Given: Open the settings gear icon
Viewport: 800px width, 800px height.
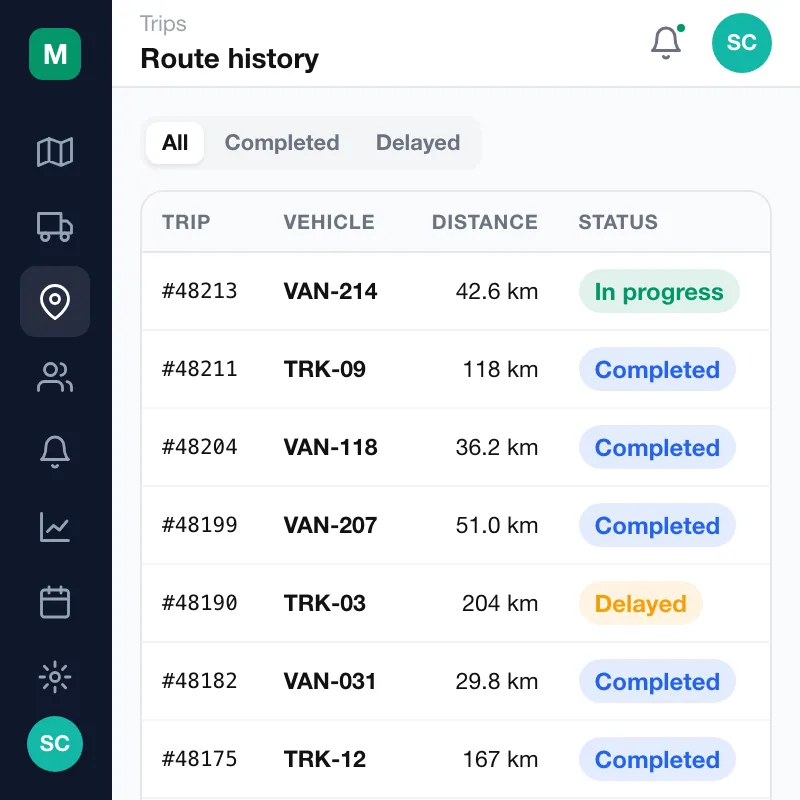Looking at the screenshot, I should tap(55, 677).
